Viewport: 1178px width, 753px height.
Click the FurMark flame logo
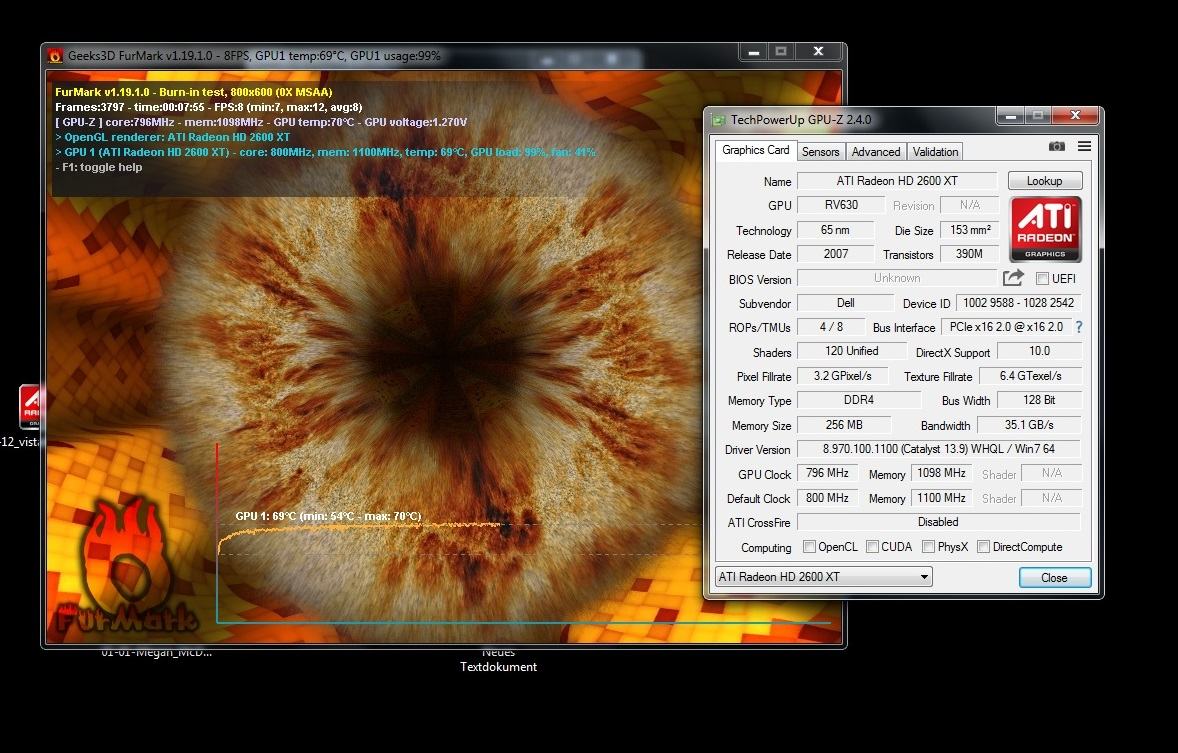tap(128, 565)
